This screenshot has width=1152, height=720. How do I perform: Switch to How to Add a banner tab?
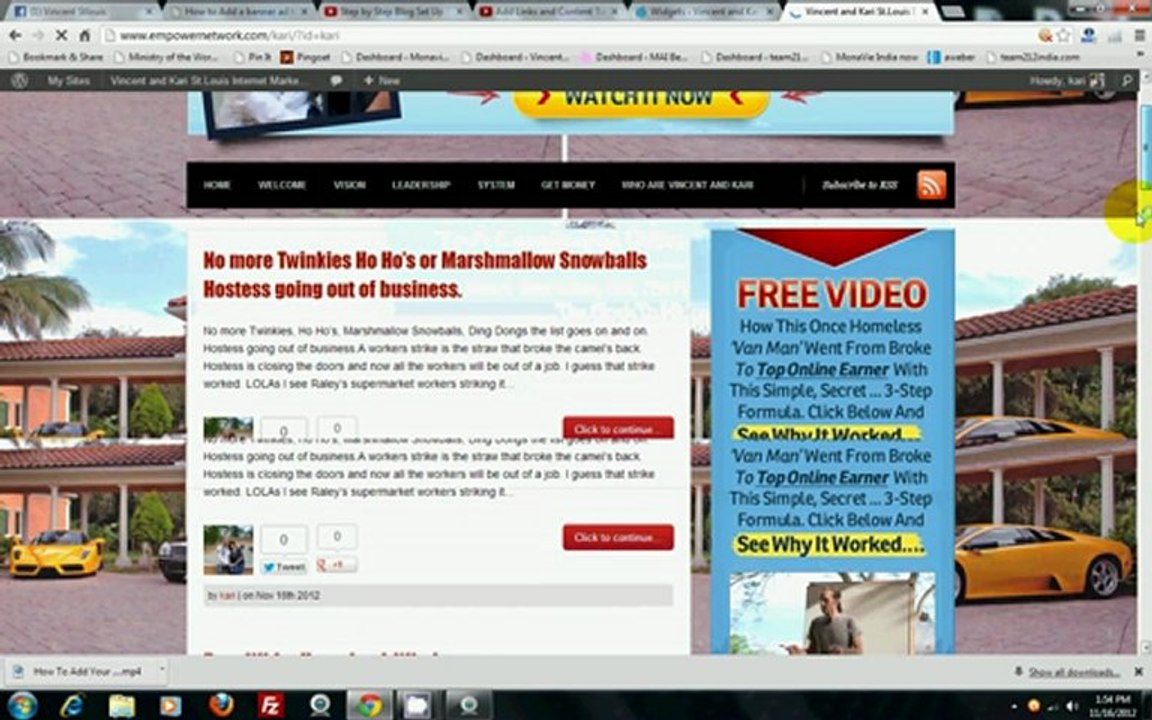click(x=240, y=12)
